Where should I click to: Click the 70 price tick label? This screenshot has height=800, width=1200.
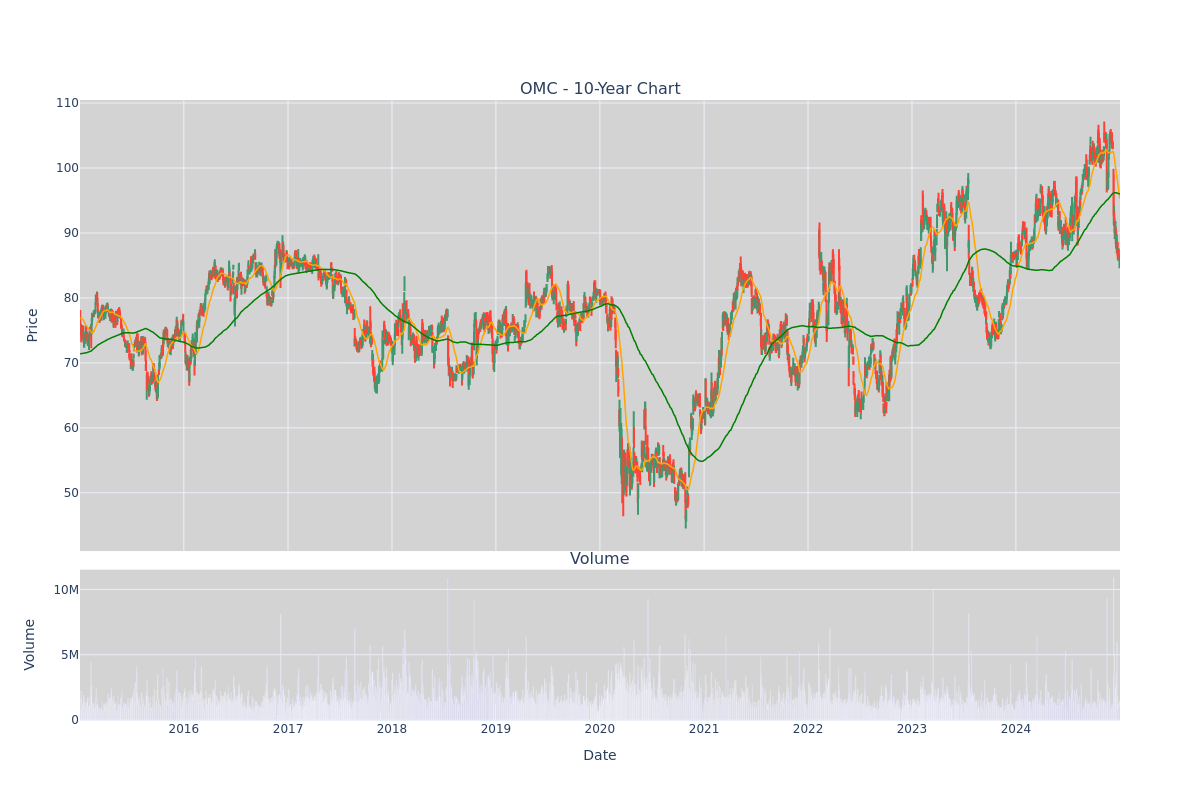click(x=71, y=363)
